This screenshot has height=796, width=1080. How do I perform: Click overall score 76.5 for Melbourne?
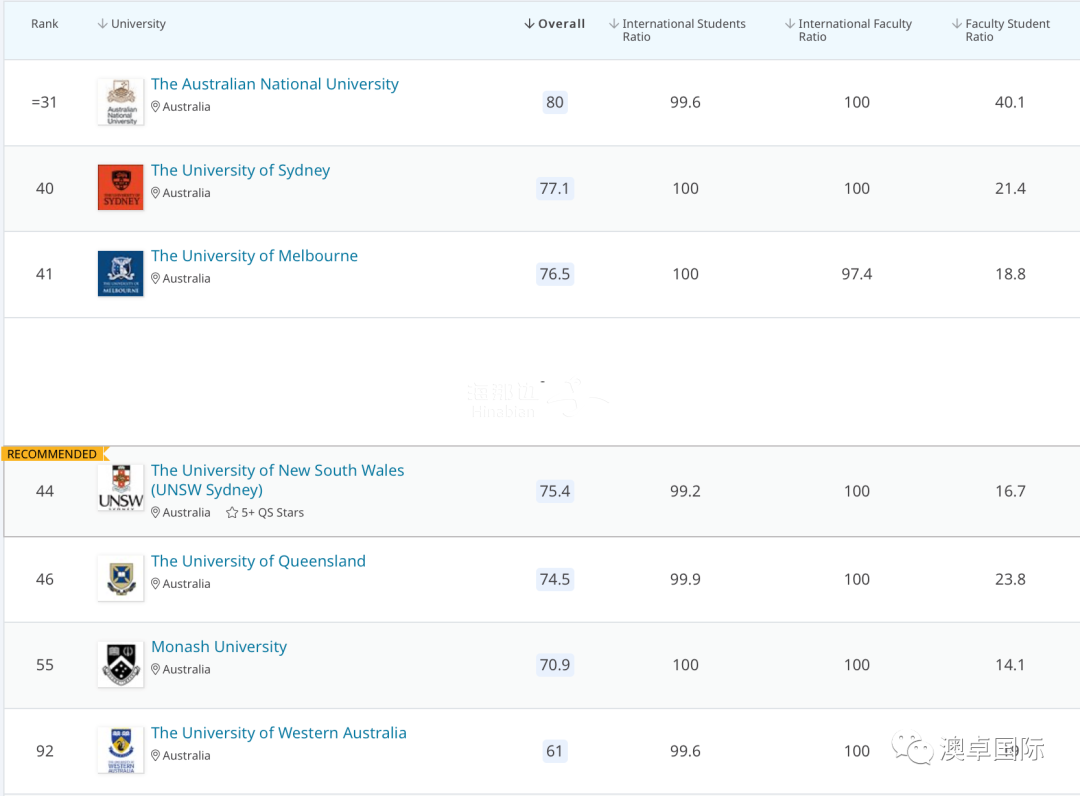[554, 273]
